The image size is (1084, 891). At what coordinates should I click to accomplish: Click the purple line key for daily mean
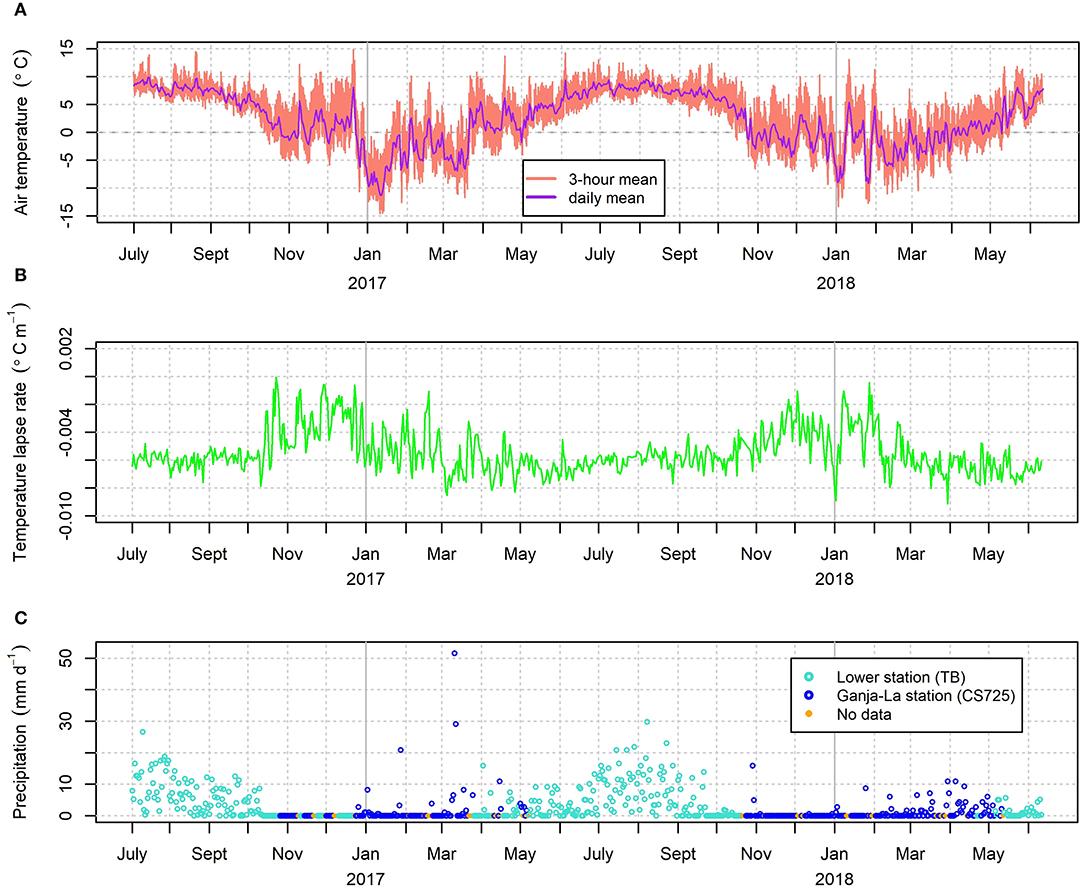coord(541,198)
